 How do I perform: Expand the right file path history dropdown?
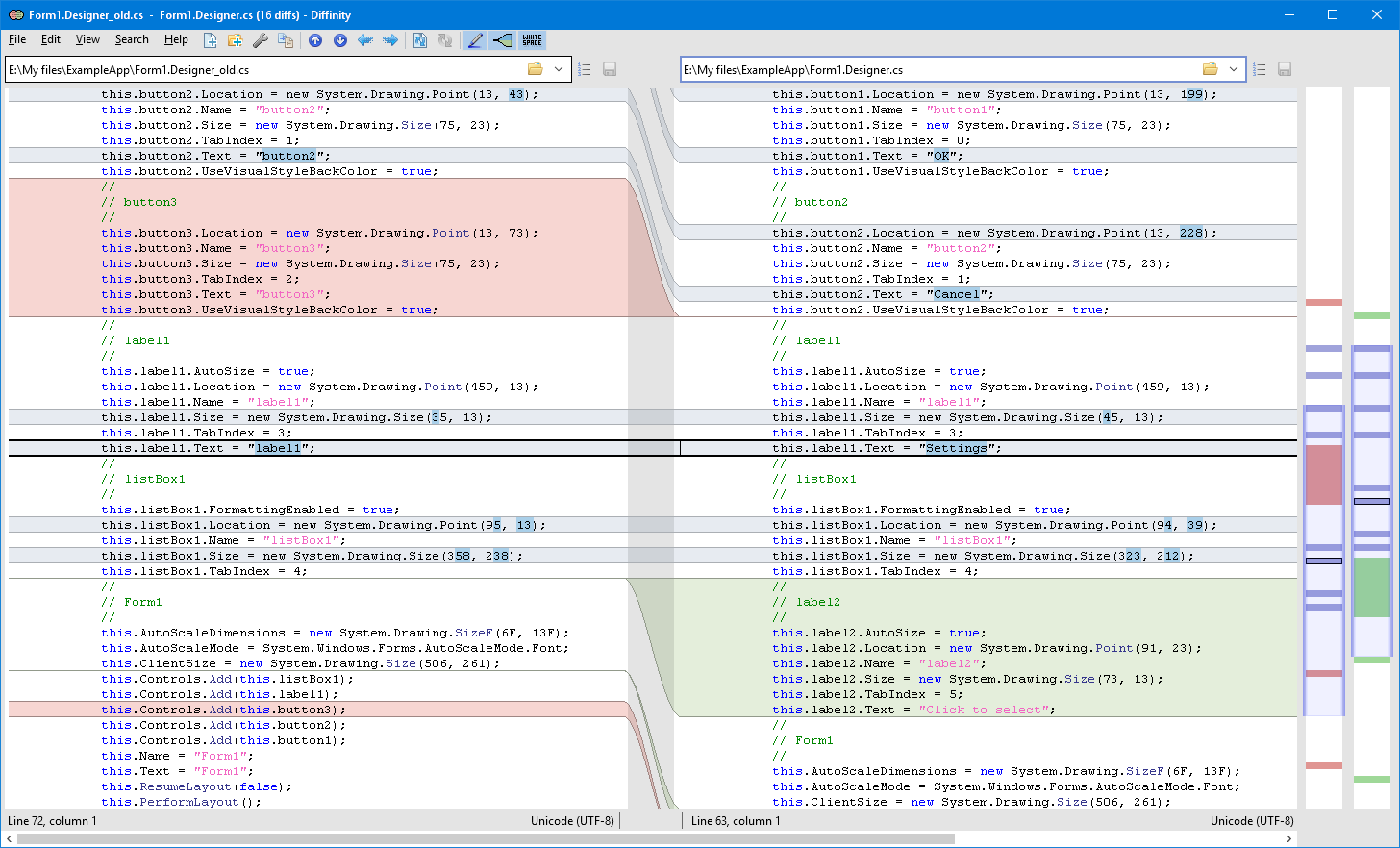point(1234,69)
